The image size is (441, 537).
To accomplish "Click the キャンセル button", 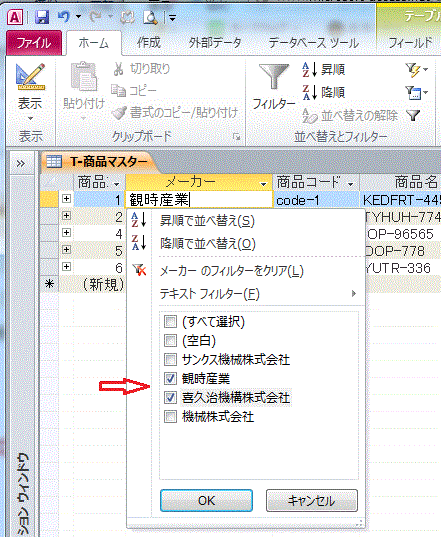I will click(x=312, y=501).
